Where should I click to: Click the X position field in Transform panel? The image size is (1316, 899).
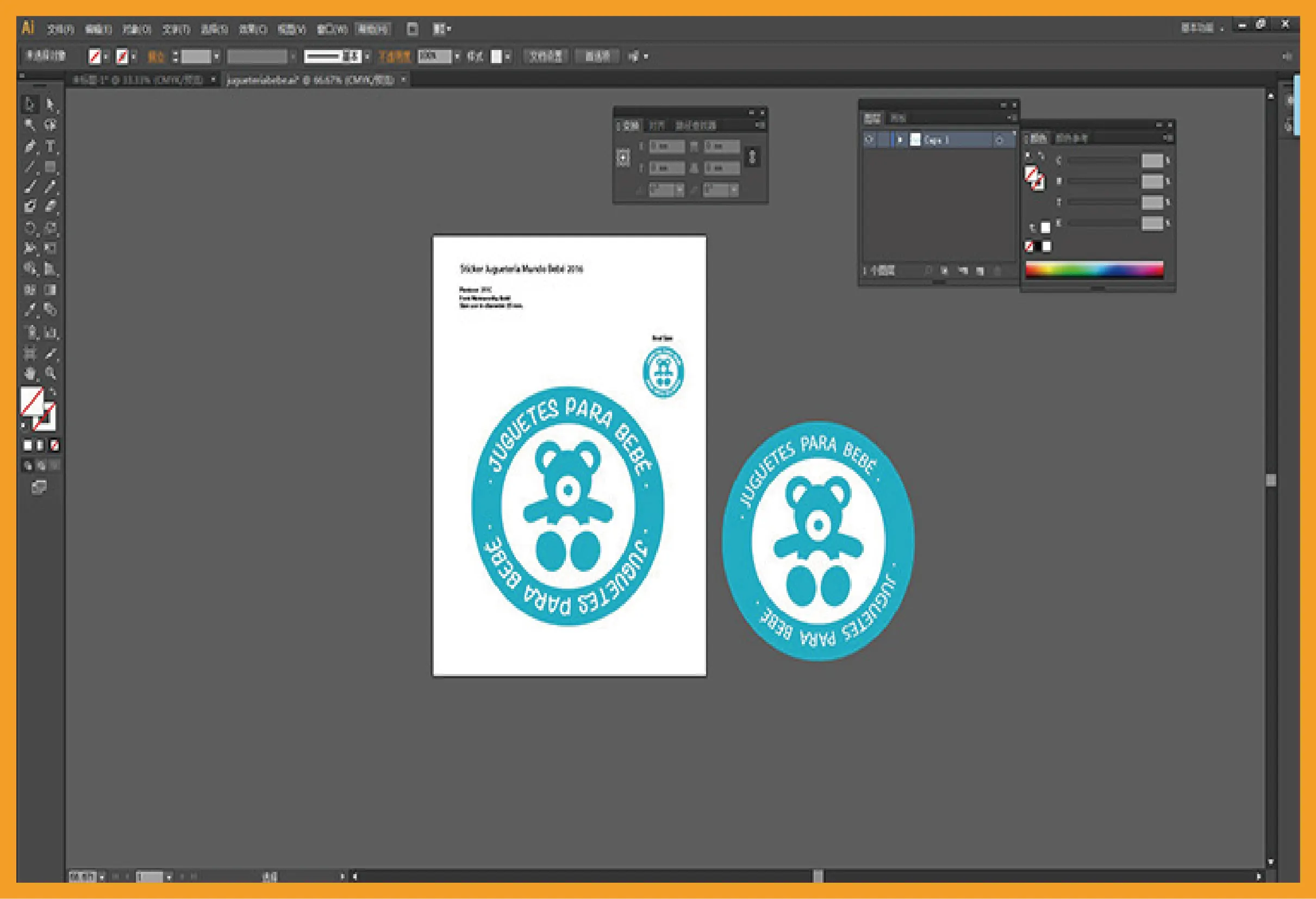coord(666,147)
